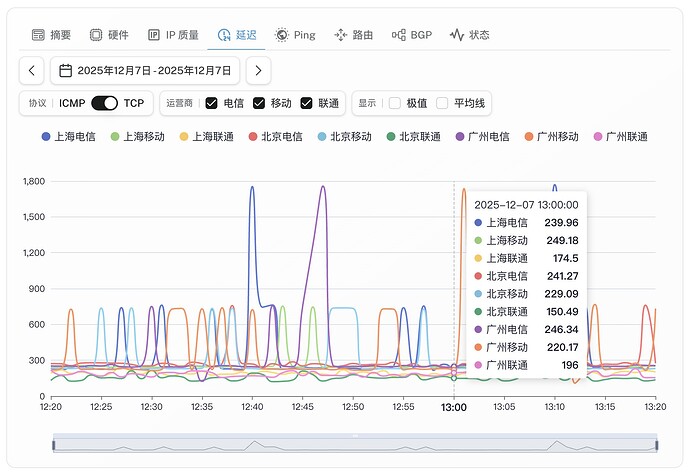Click the calendar icon in the date field
Viewport: 690px width, 474px height.
click(x=66, y=70)
